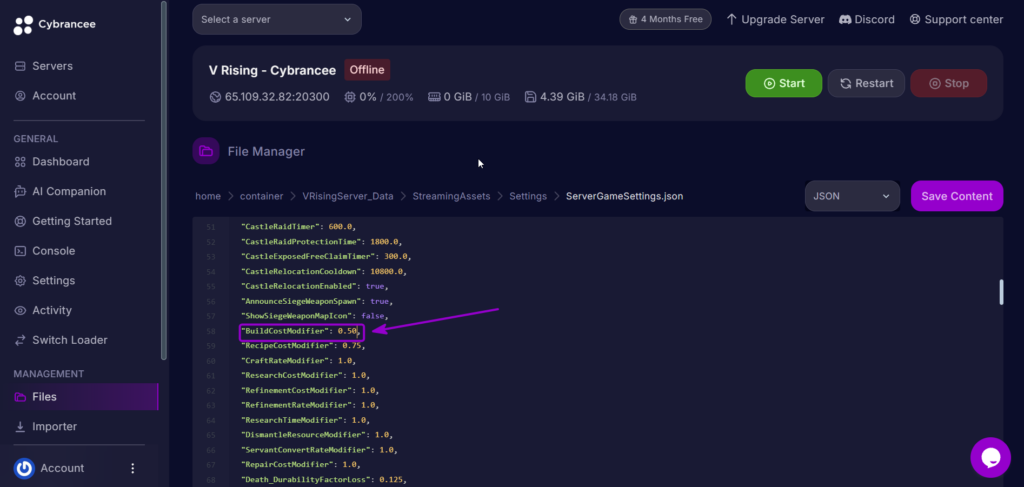This screenshot has width=1024, height=487.
Task: Open the Support center link
Action: point(956,20)
